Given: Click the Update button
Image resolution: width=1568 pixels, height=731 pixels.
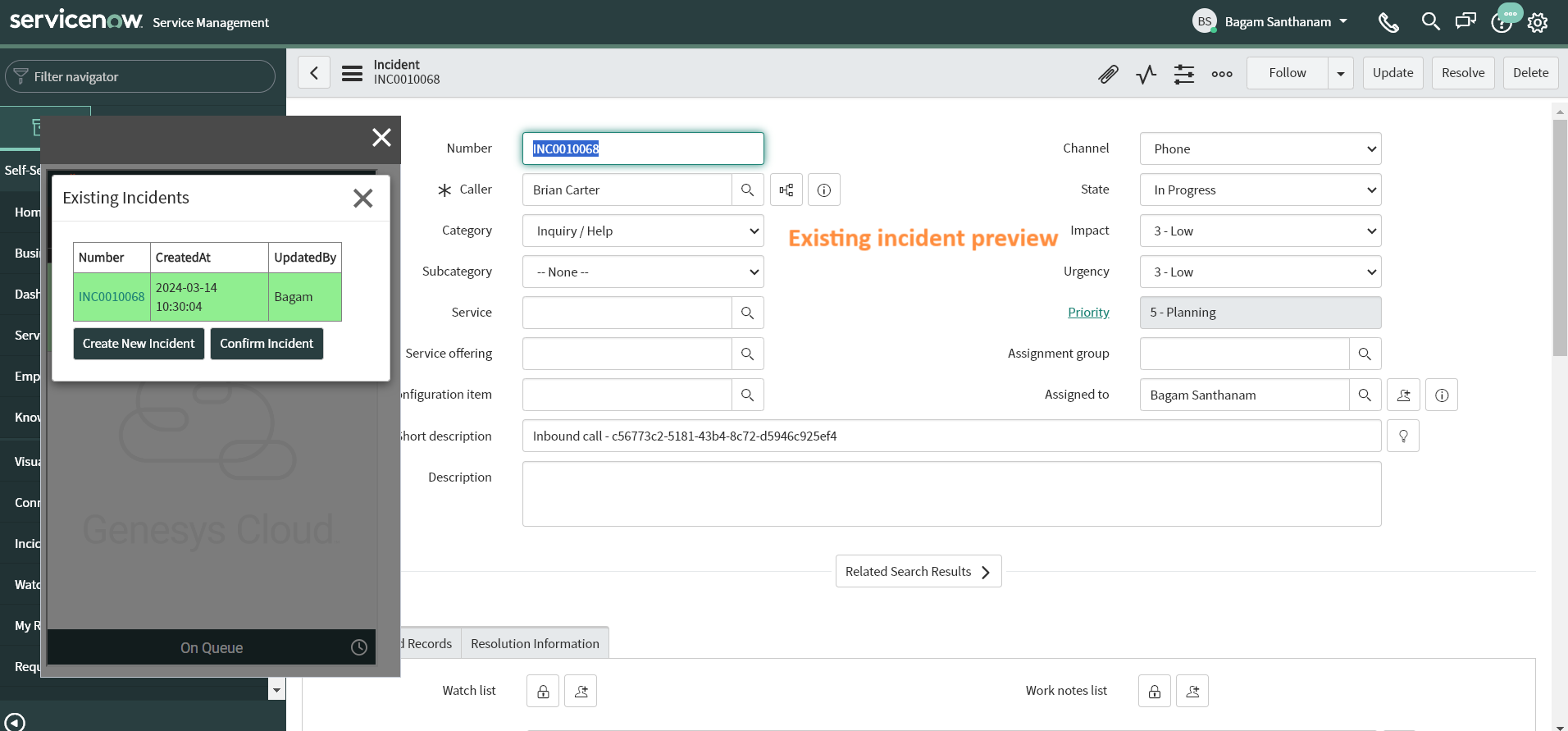Looking at the screenshot, I should [x=1393, y=73].
